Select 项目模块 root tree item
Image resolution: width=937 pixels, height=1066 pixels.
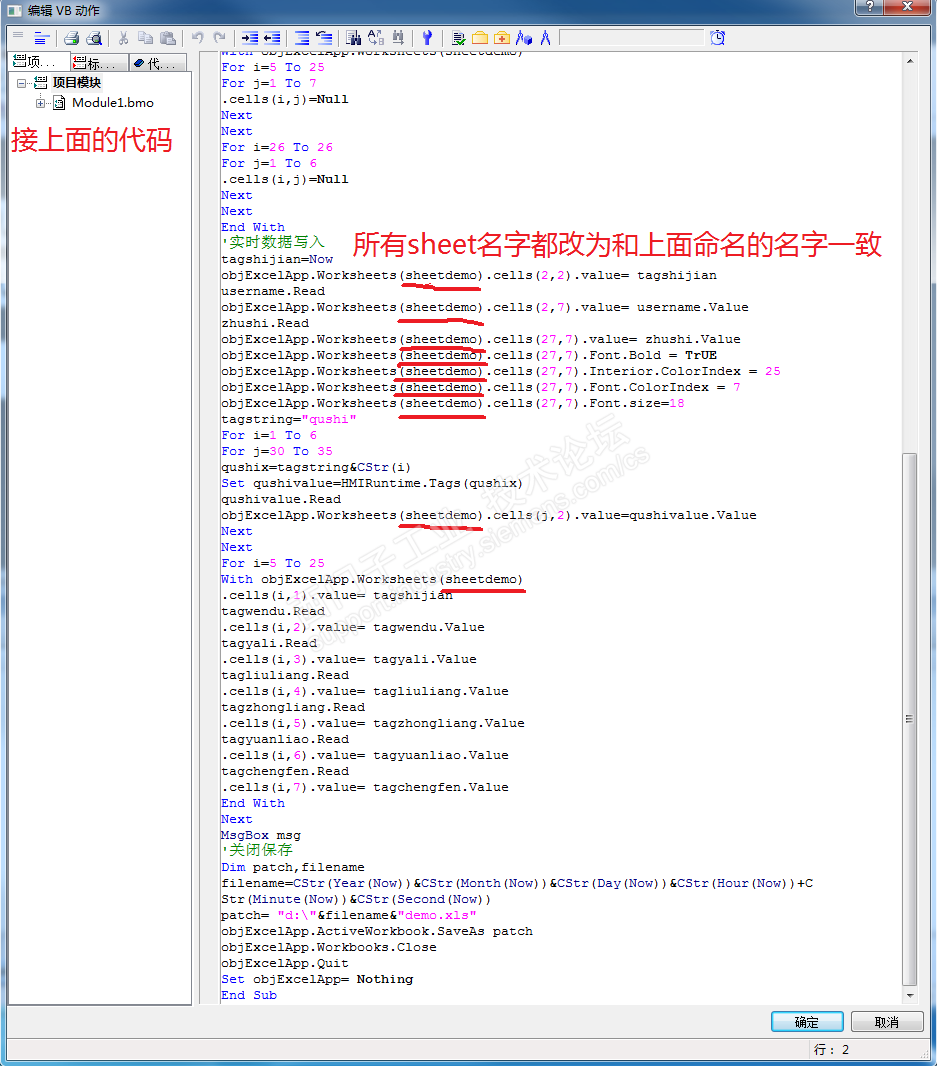77,82
